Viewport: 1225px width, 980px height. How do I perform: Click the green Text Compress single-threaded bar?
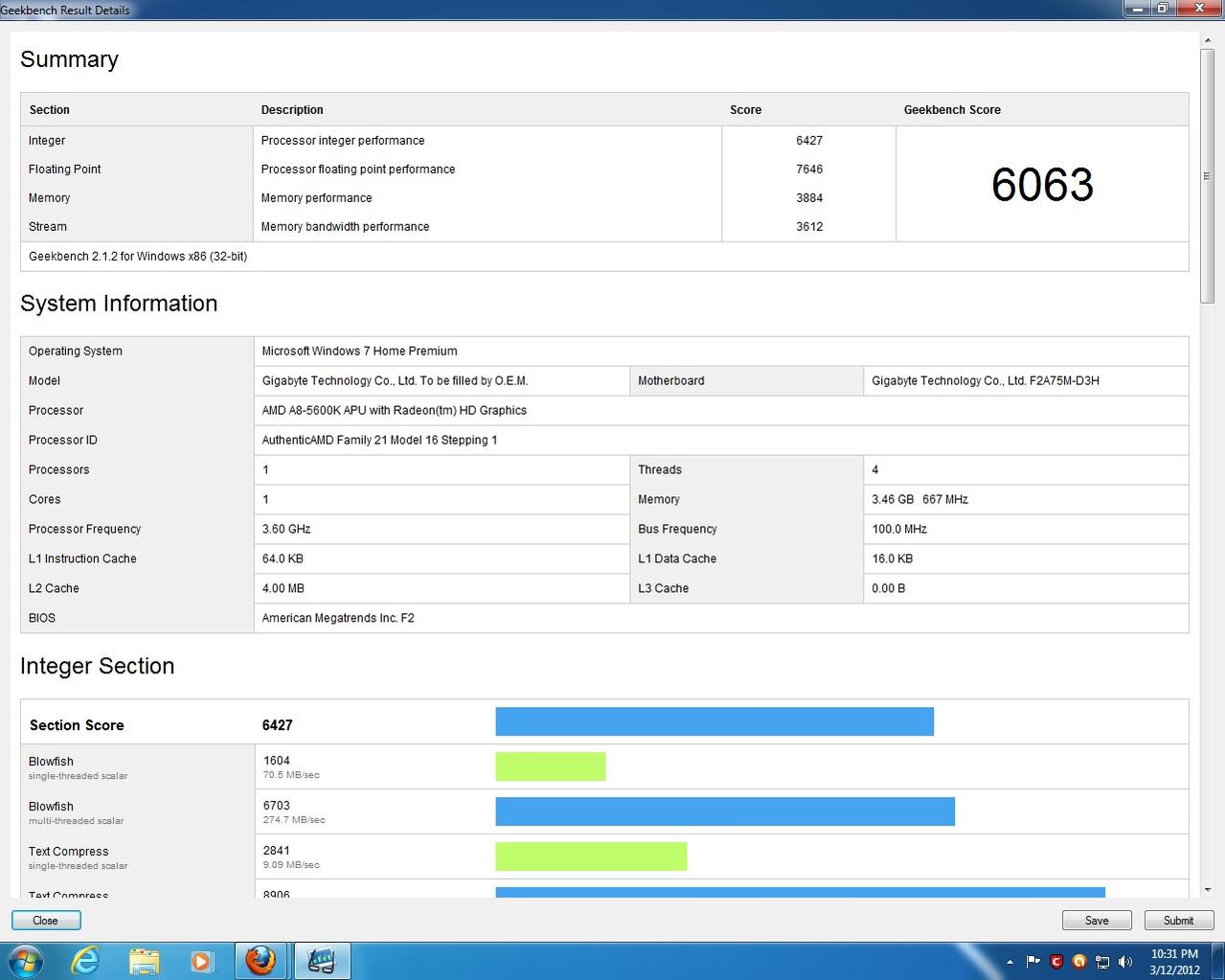coord(591,856)
